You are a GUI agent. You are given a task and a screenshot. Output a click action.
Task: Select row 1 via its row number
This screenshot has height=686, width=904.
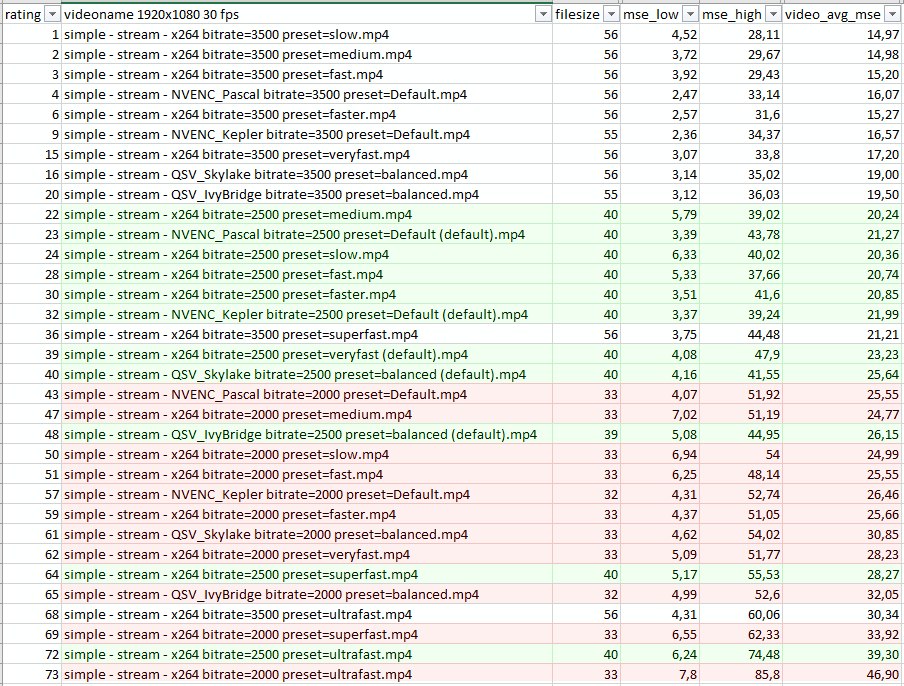click(30, 34)
